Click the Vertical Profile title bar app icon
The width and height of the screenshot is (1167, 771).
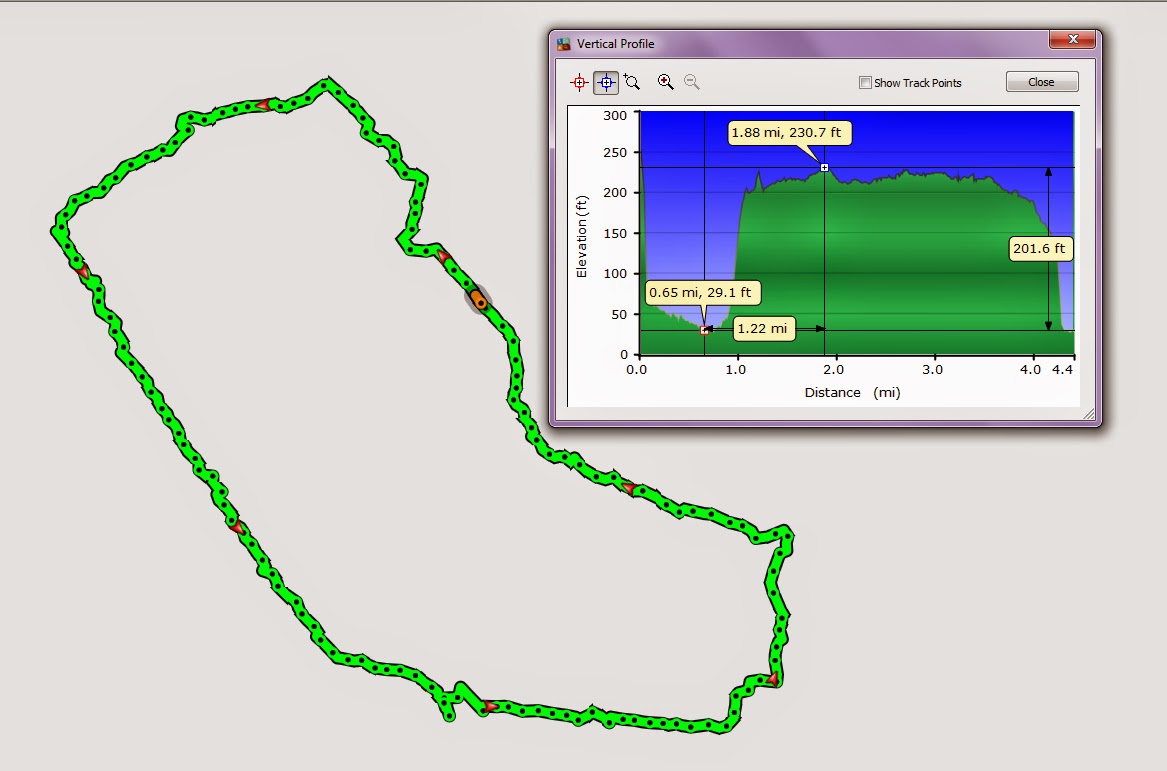[x=563, y=44]
